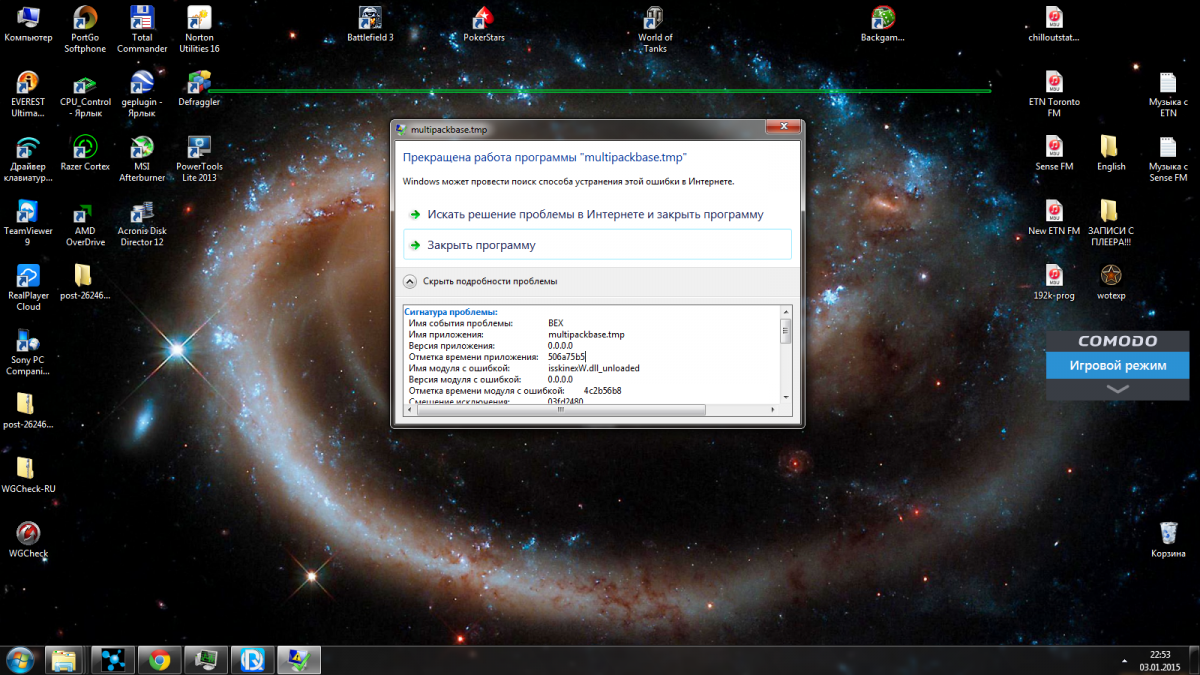Toggle COMODO Игровой режим button
The height and width of the screenshot is (675, 1200).
[1118, 365]
